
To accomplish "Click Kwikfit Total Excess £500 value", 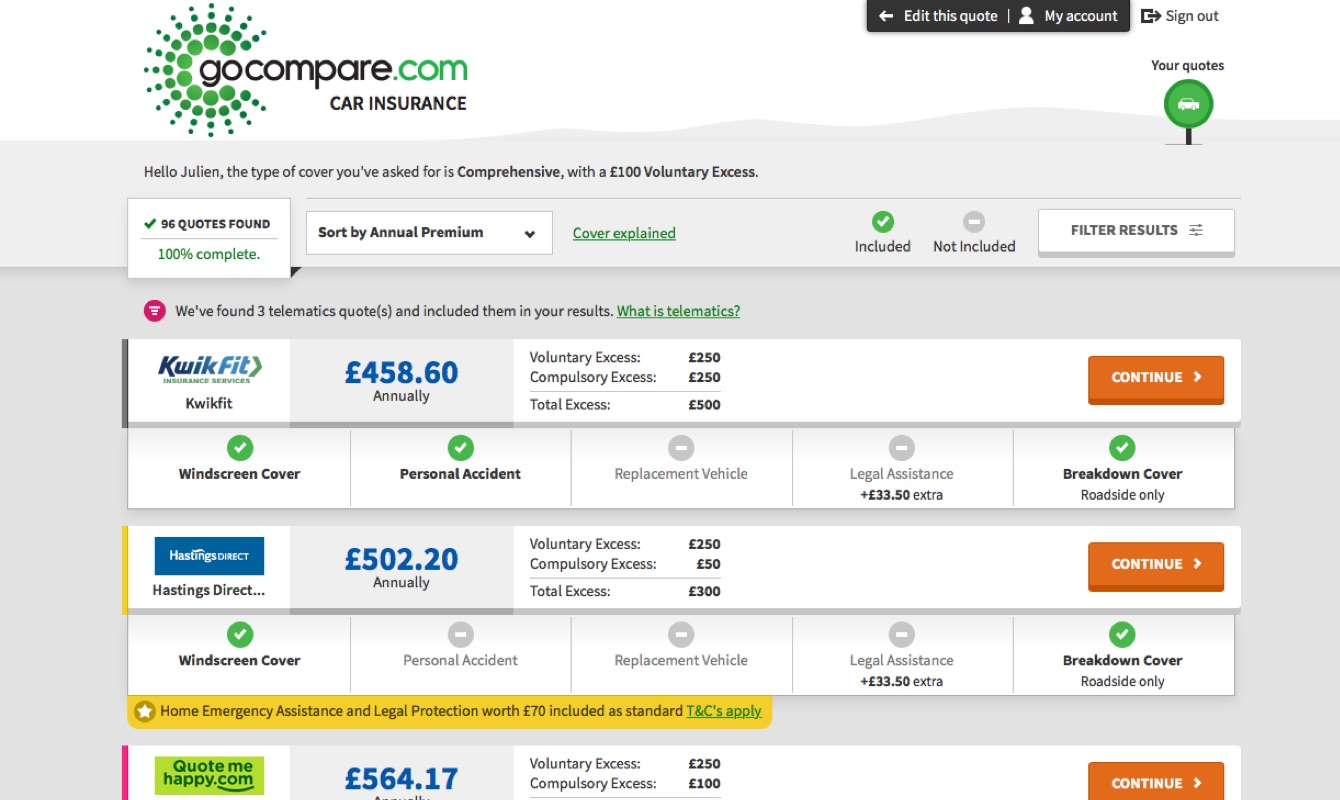I will pos(704,405).
